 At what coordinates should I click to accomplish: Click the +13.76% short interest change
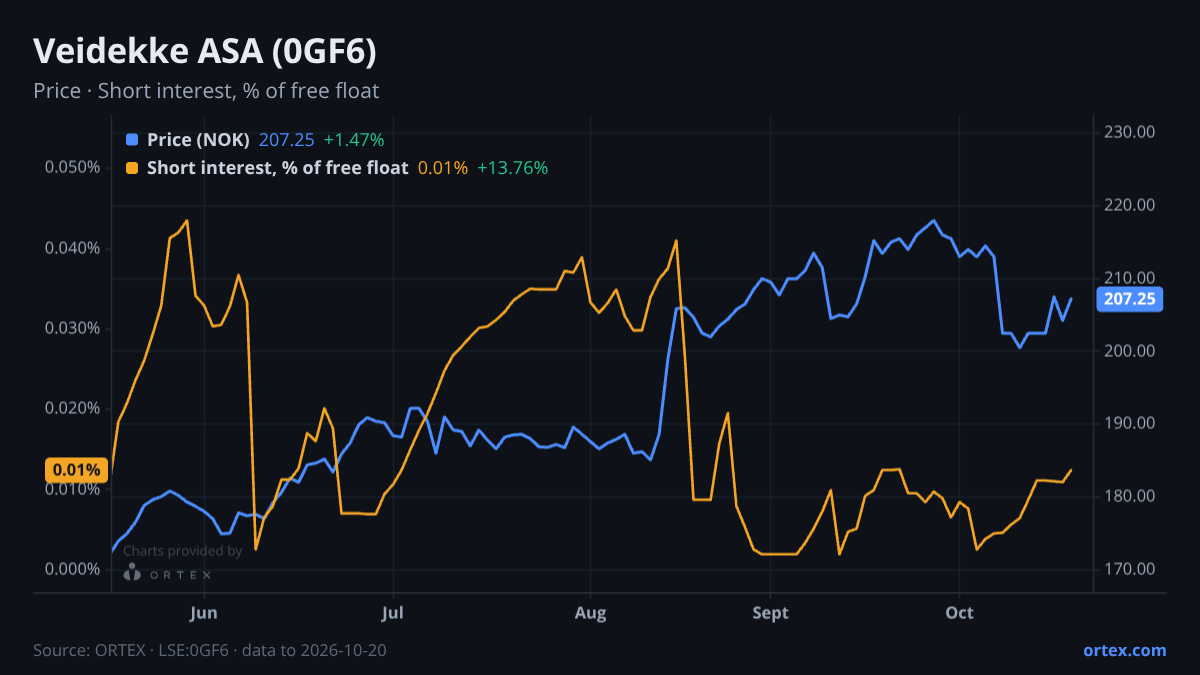(513, 168)
